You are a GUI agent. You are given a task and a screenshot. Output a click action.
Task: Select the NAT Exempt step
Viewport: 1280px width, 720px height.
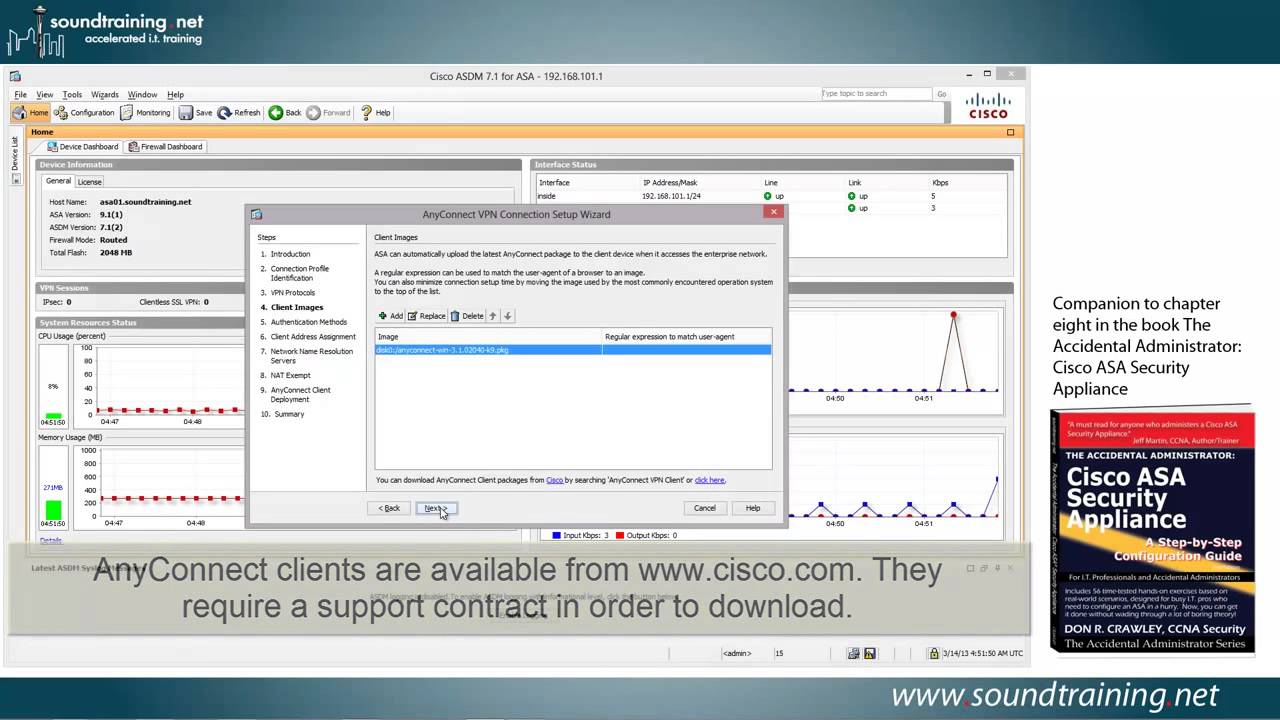pyautogui.click(x=290, y=375)
